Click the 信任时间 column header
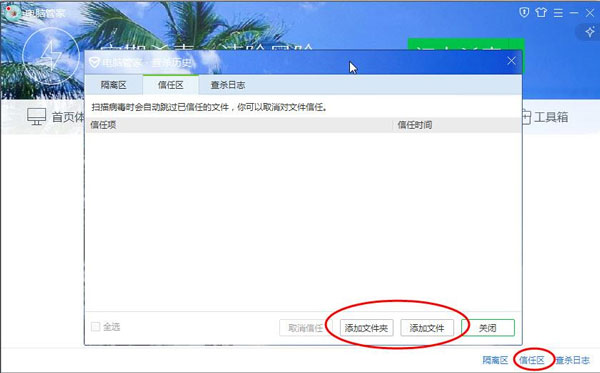This screenshot has width=600, height=373. (x=415, y=125)
